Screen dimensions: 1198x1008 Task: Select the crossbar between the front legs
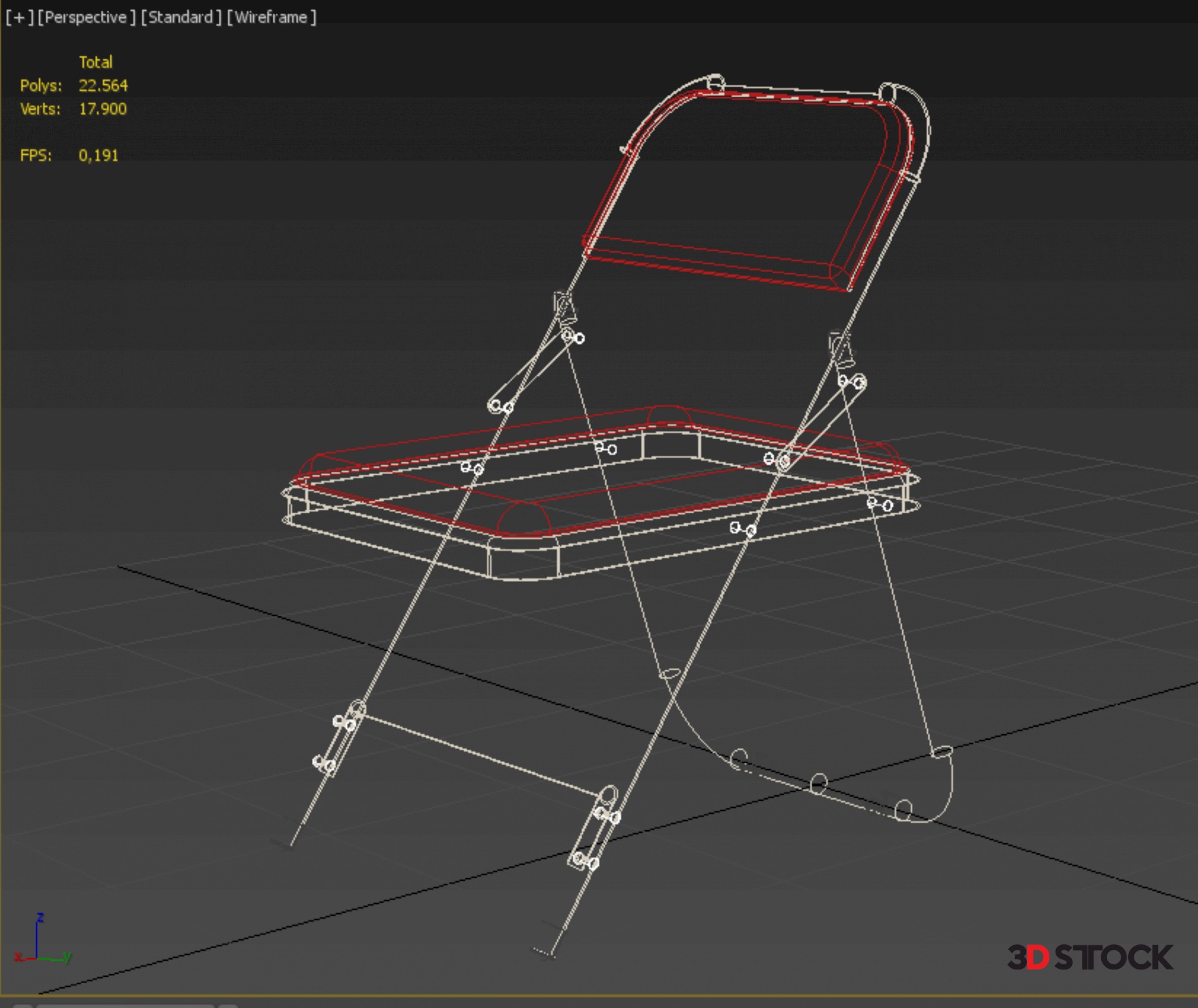coord(480,754)
